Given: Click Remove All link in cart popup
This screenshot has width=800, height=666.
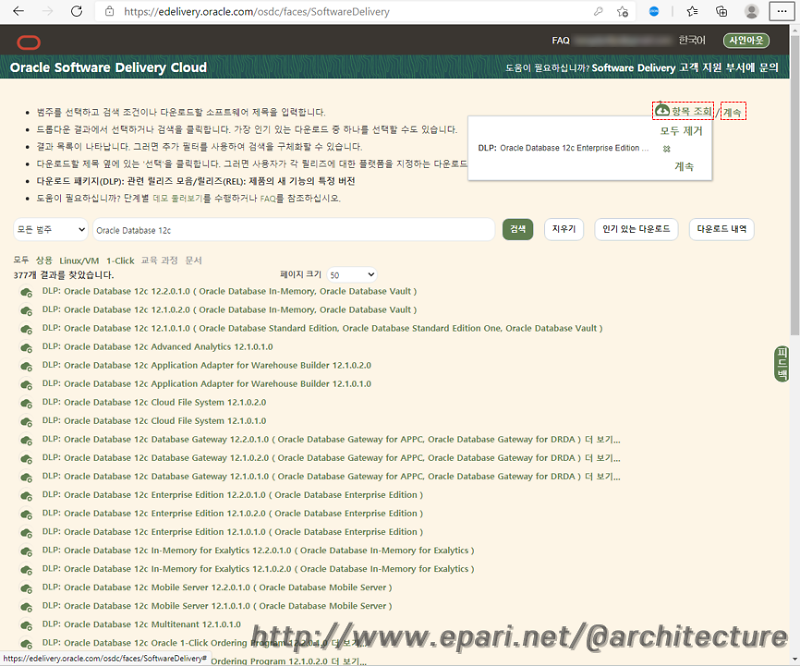Looking at the screenshot, I should (681, 131).
